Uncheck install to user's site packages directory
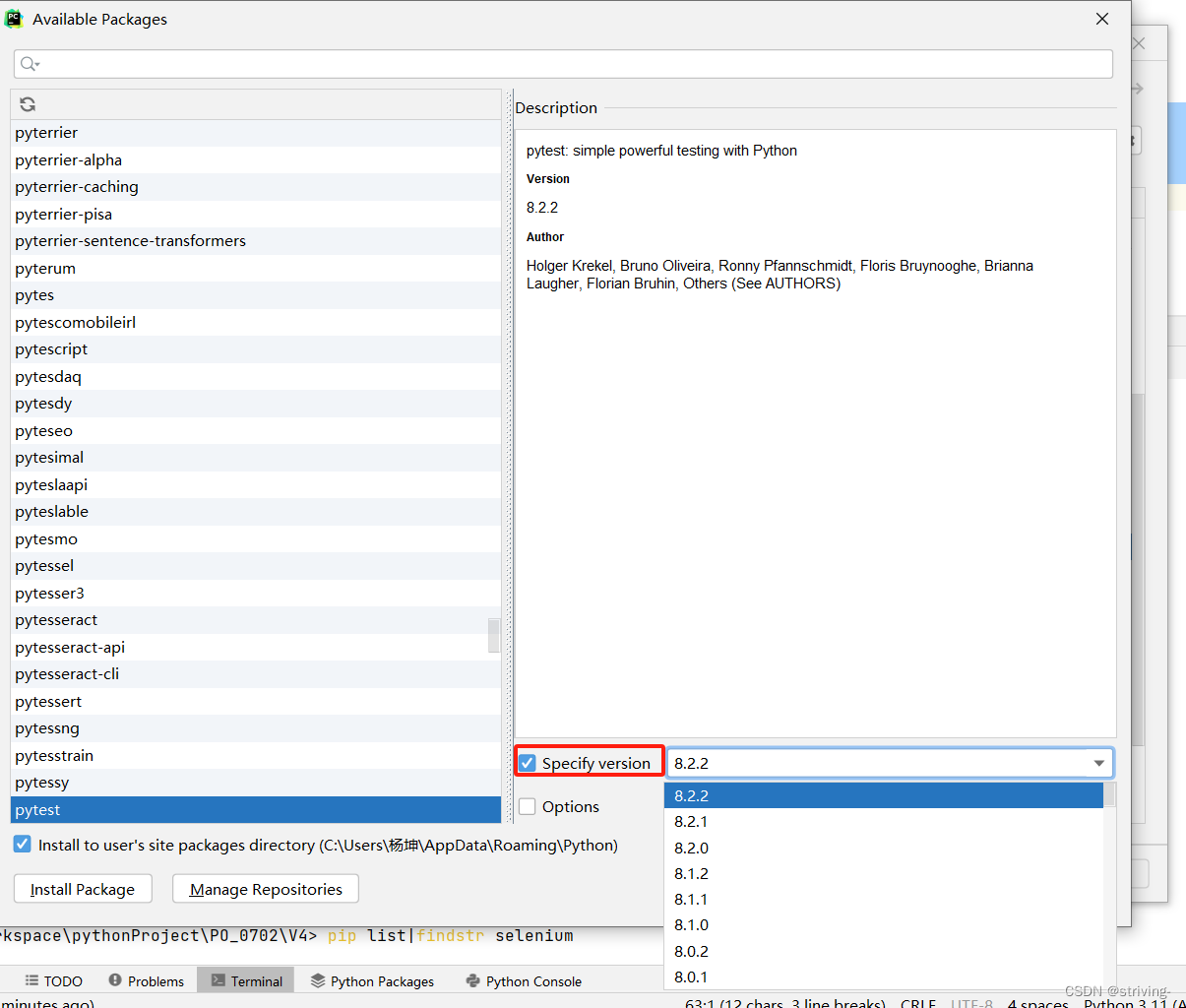This screenshot has height=1008, width=1186. 22,844
